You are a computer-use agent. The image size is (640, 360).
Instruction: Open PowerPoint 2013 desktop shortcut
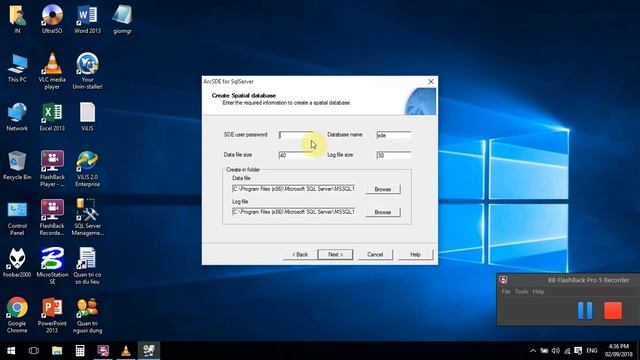point(52,315)
